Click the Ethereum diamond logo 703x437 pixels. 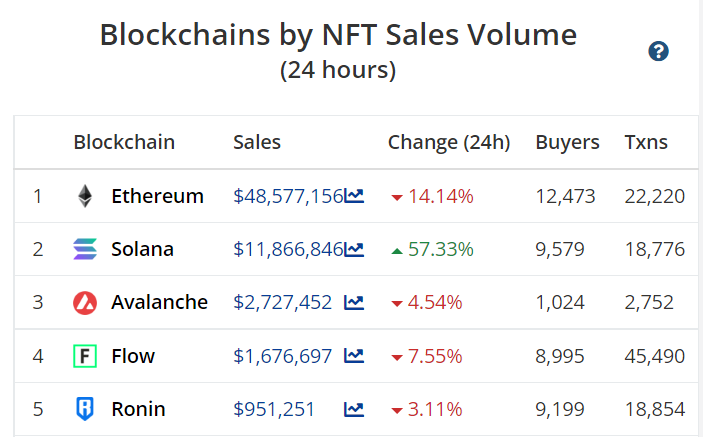(x=85, y=196)
